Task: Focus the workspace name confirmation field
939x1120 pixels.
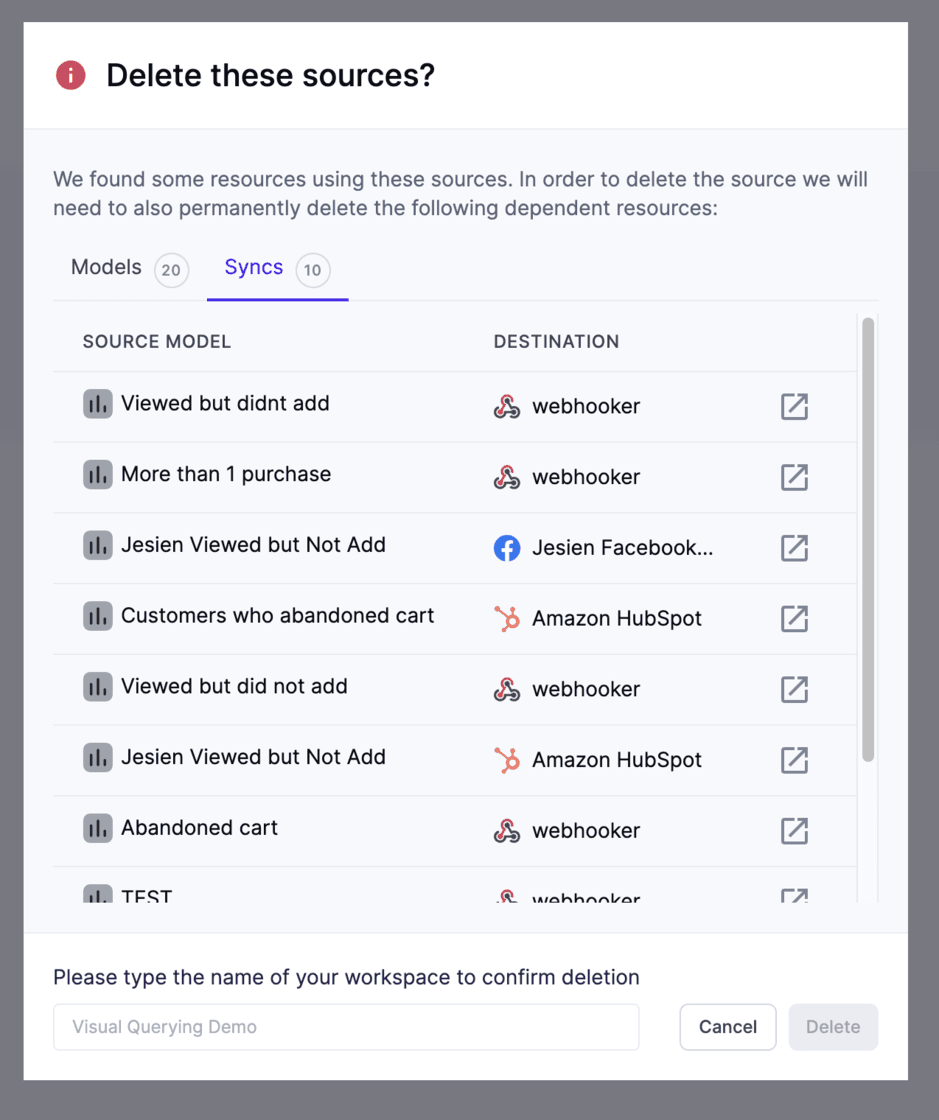Action: [x=345, y=1027]
